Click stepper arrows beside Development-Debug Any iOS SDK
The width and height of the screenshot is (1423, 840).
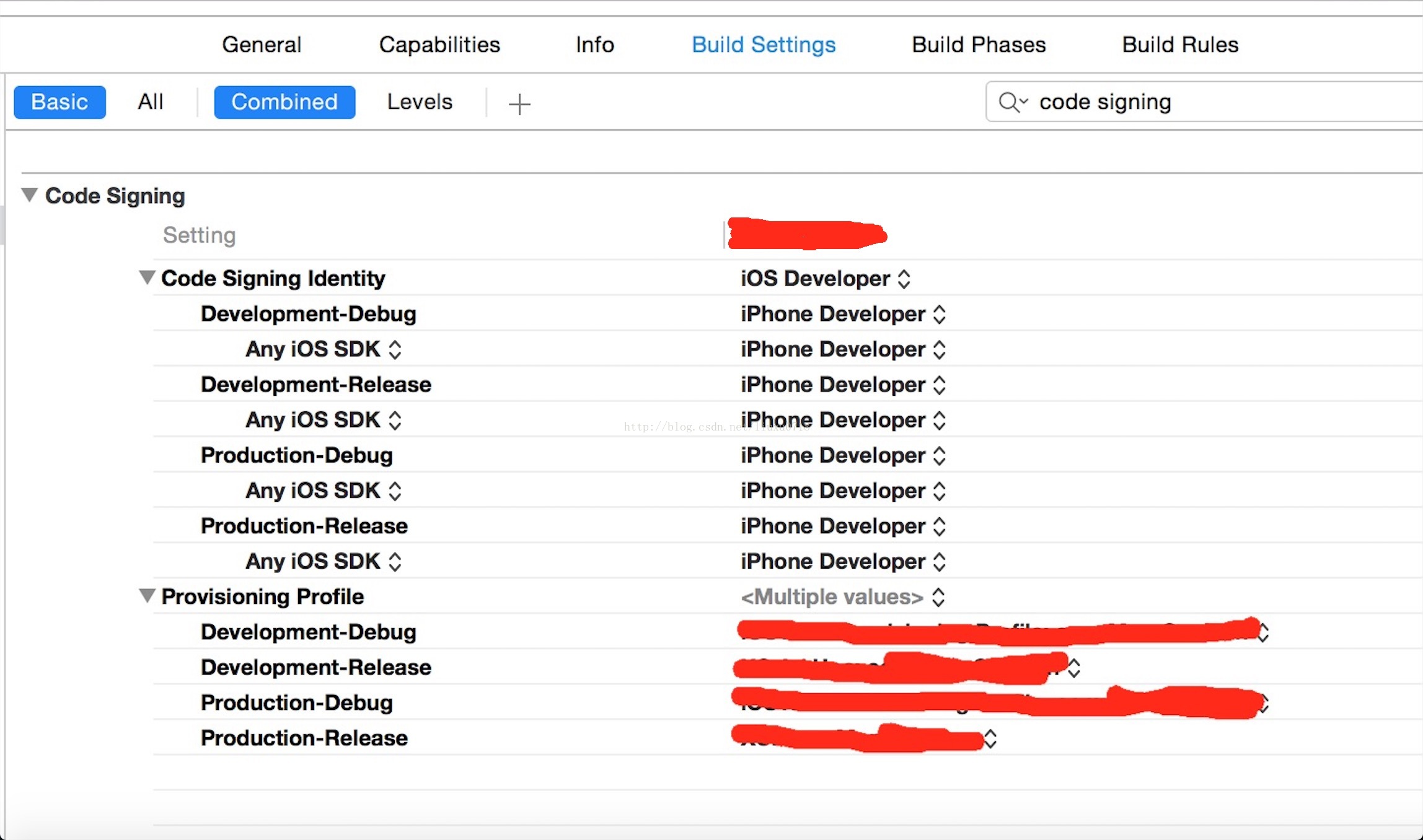pyautogui.click(x=395, y=349)
